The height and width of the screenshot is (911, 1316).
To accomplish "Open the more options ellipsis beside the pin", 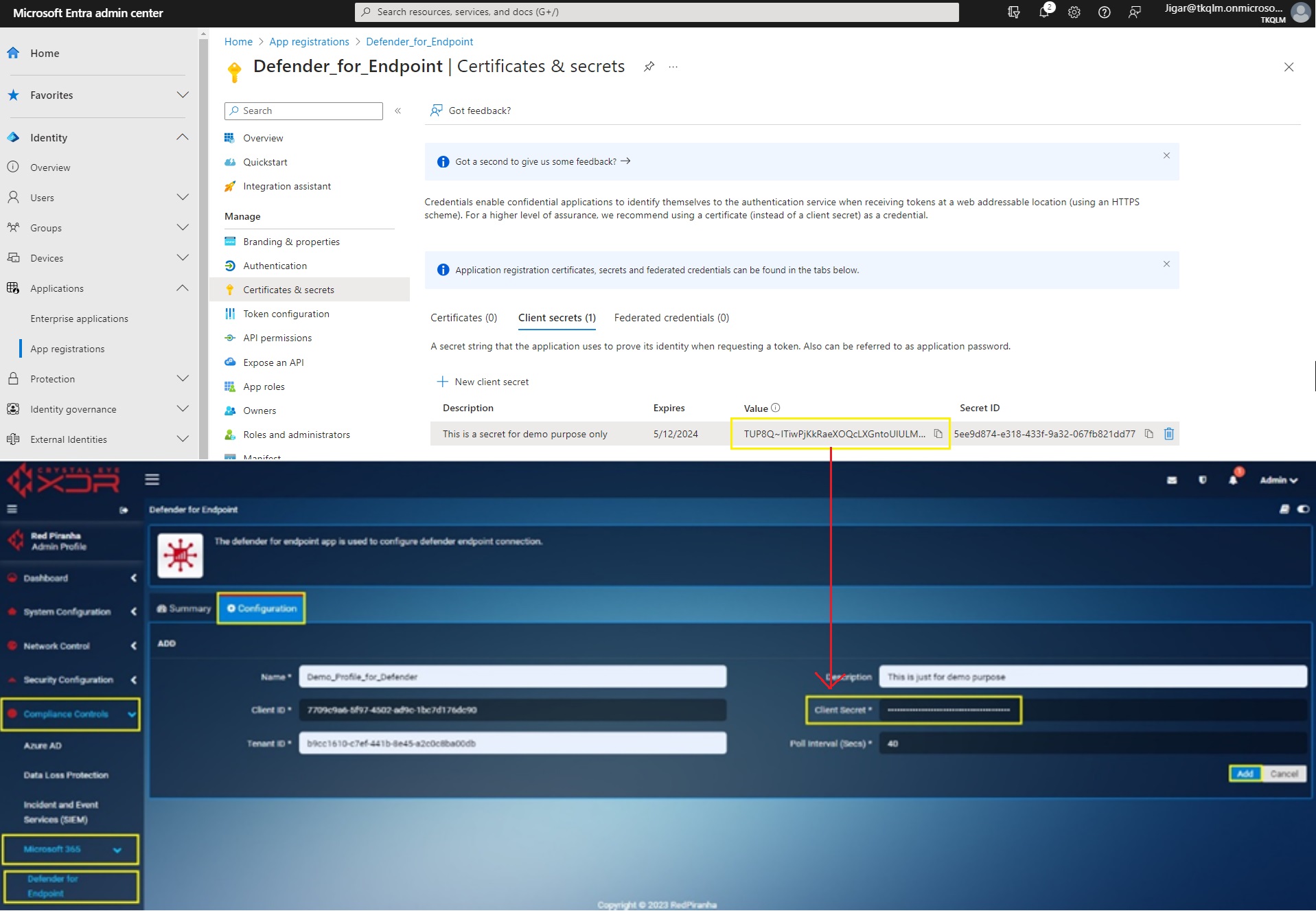I will tap(673, 67).
